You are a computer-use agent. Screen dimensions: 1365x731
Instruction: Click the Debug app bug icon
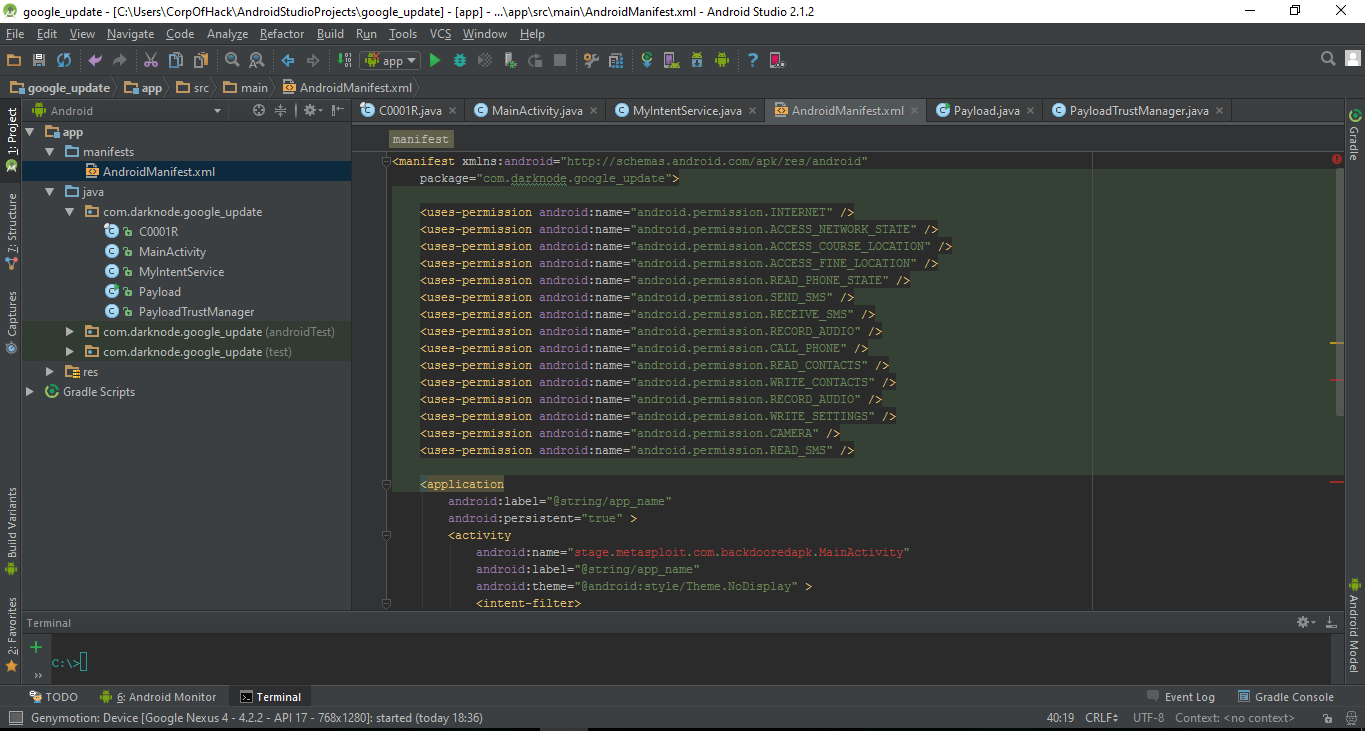(x=460, y=61)
